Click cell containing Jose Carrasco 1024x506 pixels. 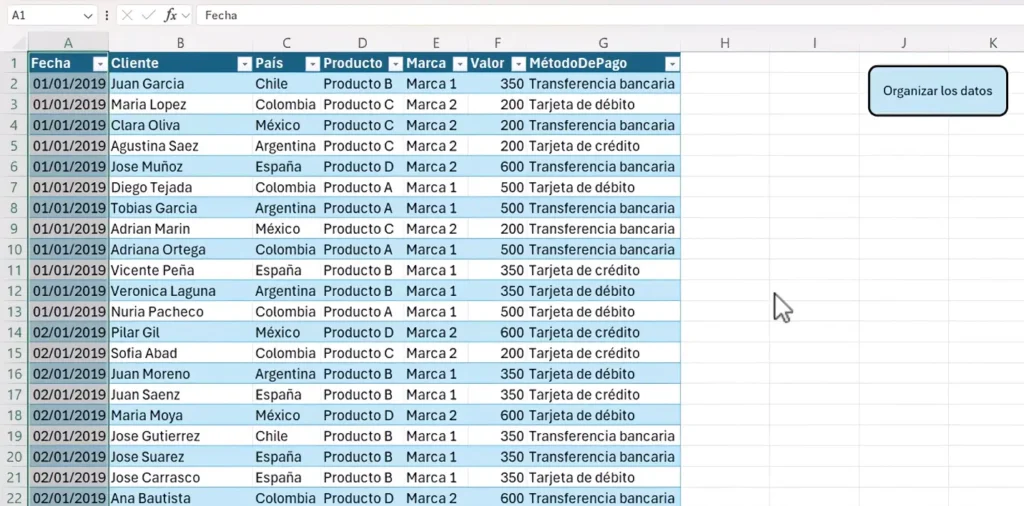coord(181,478)
